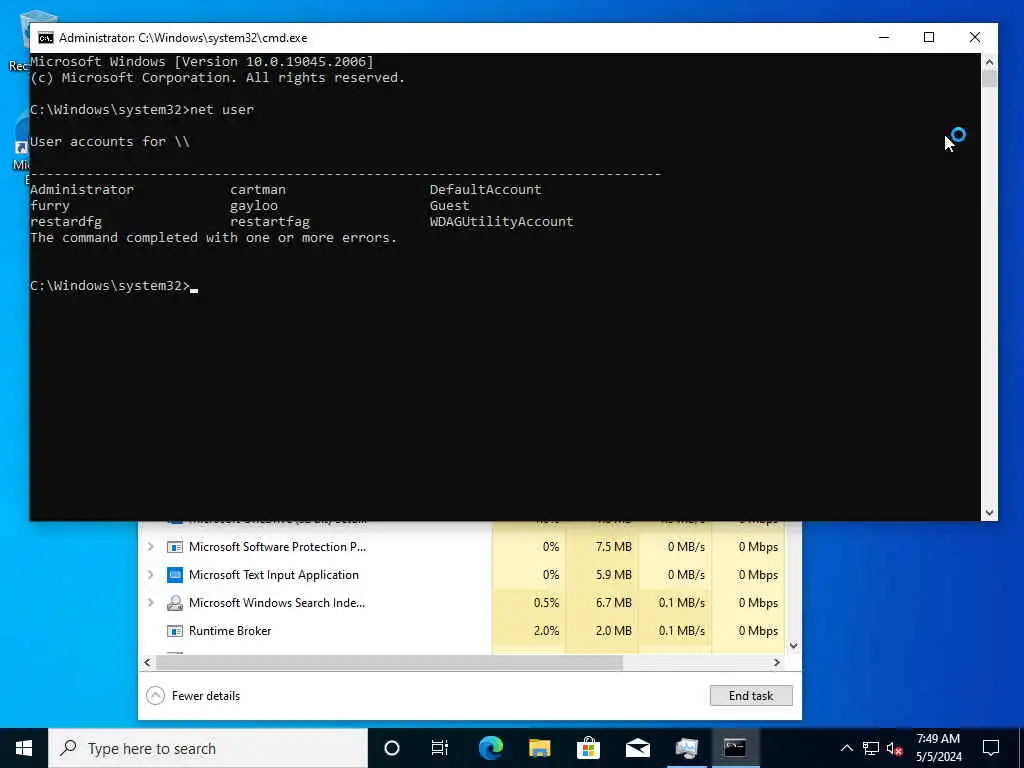Close the Command Prompt window
1024x768 pixels.
[x=974, y=38]
